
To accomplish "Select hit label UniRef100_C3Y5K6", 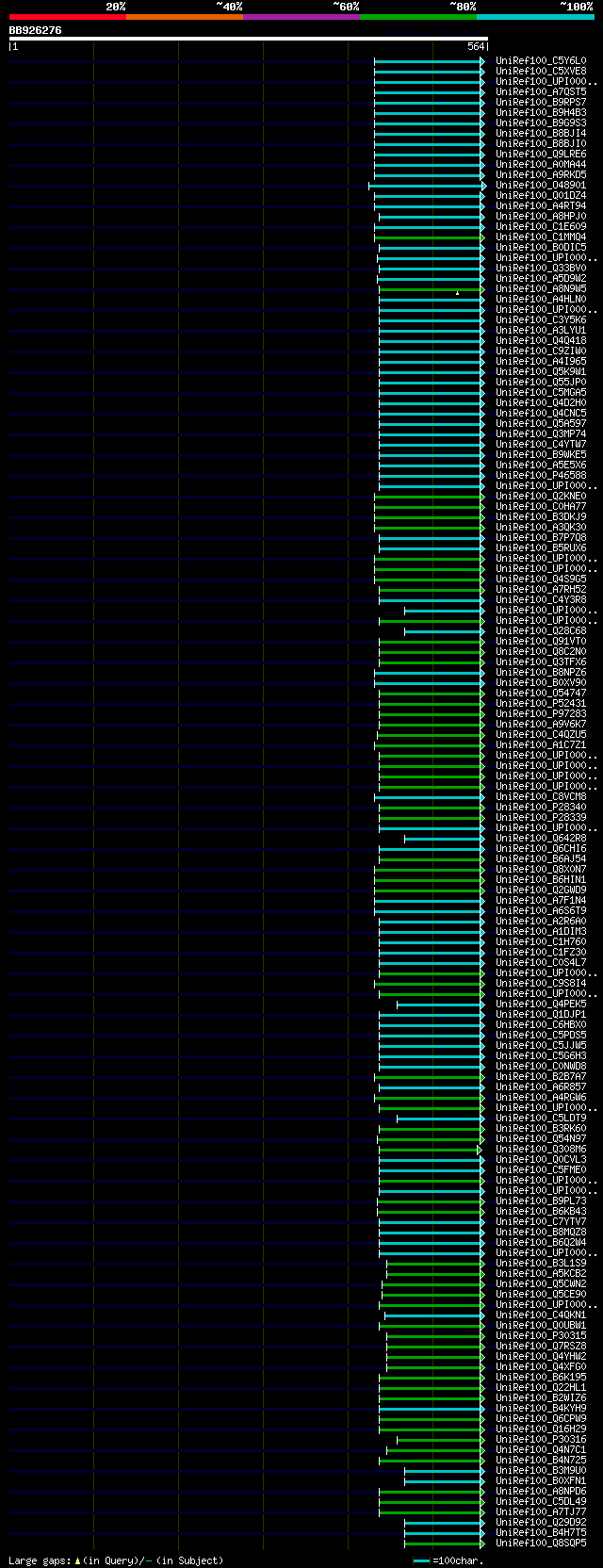I will coord(541,319).
